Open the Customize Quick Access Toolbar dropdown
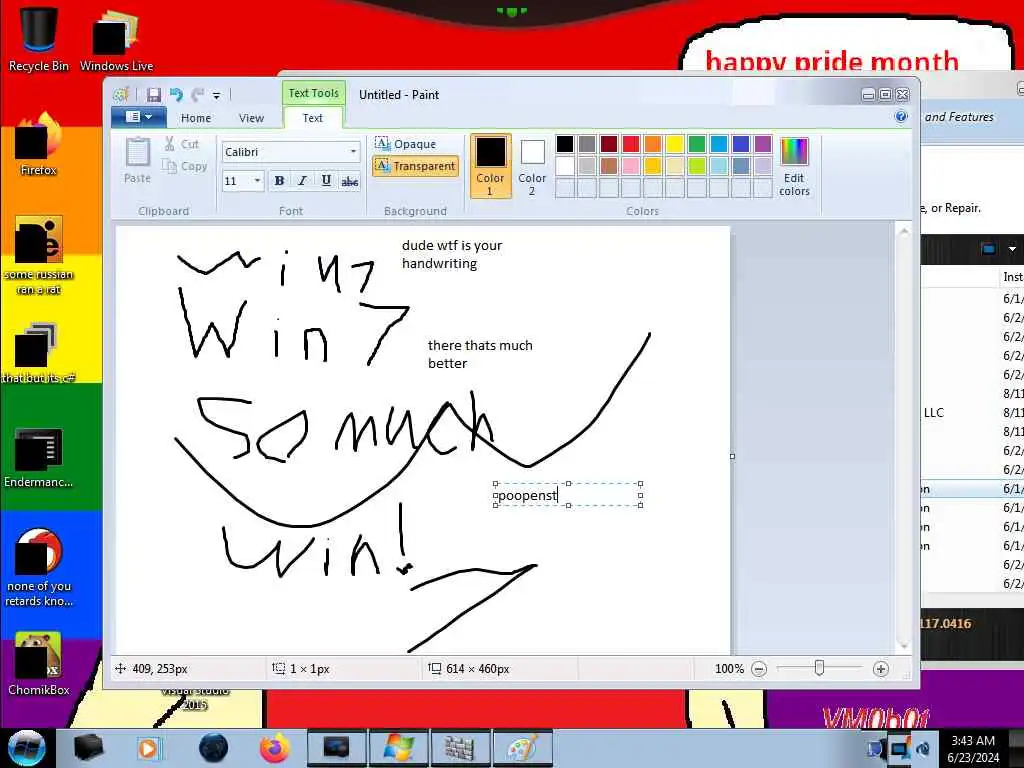Viewport: 1024px width, 768px height. (216, 95)
